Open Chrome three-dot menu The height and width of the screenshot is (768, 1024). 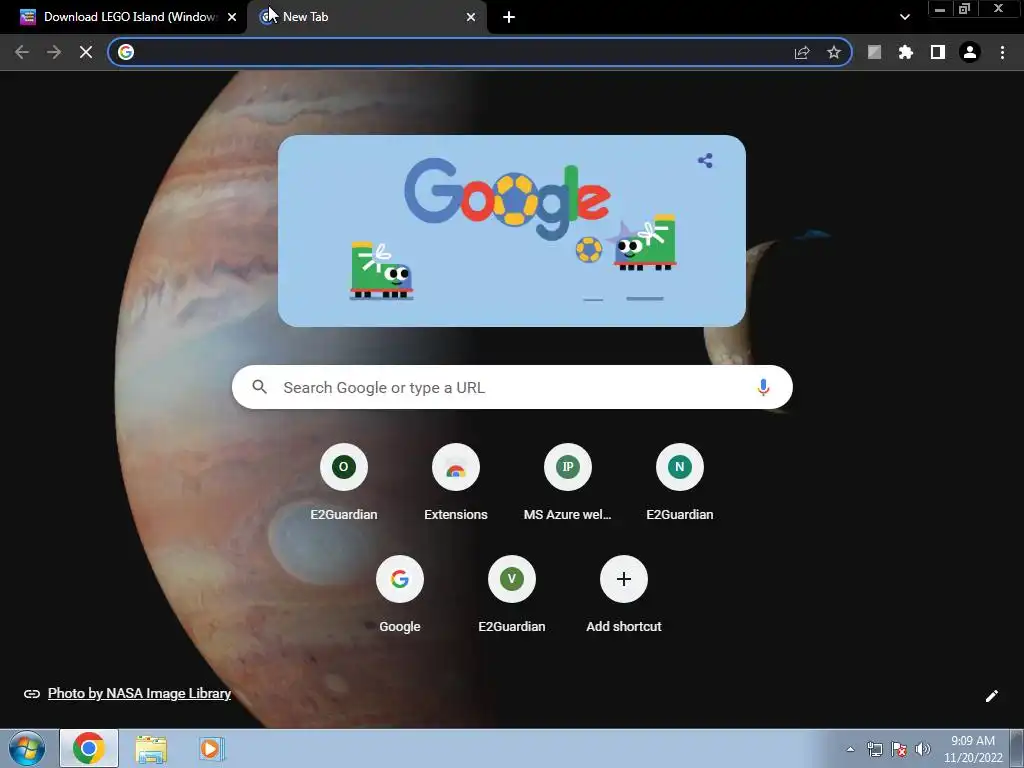1002,52
